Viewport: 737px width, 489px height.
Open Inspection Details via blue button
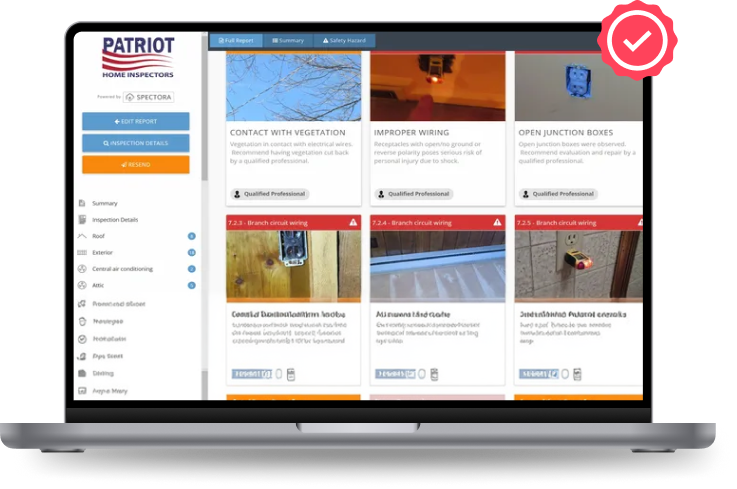(x=135, y=143)
